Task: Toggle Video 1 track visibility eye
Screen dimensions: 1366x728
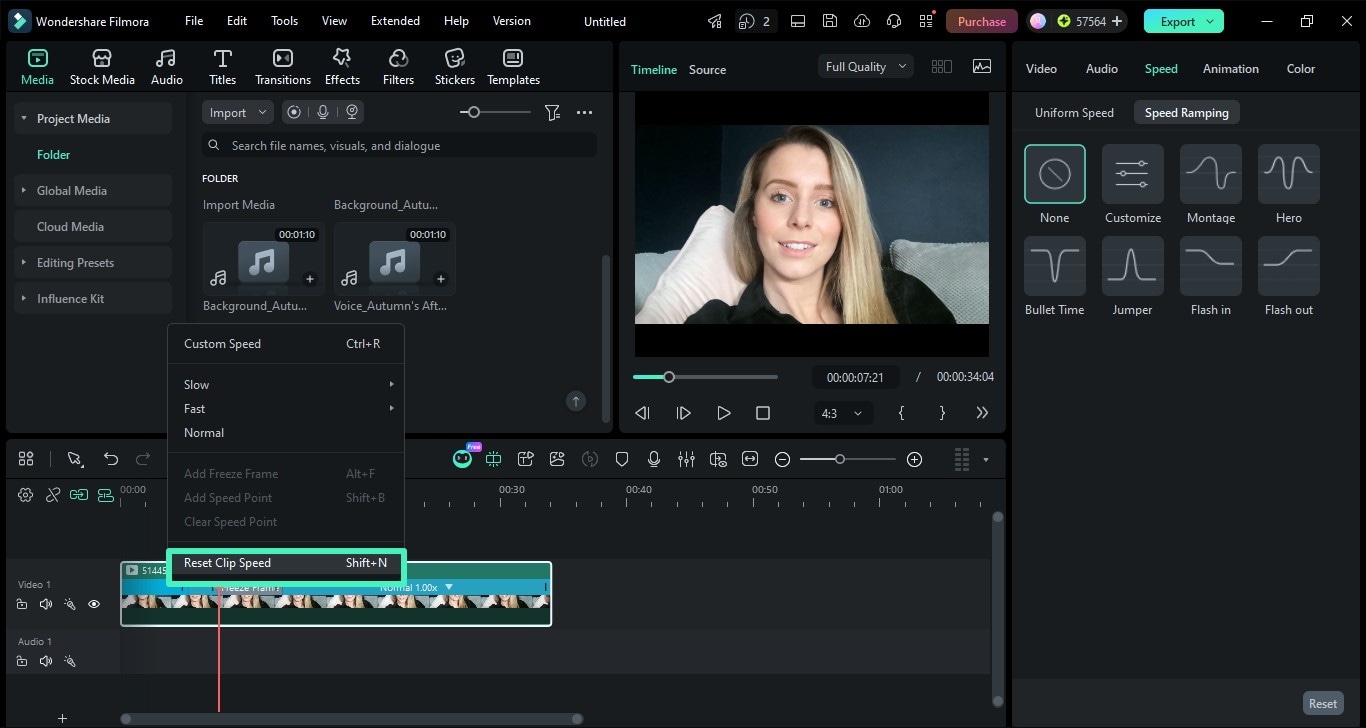Action: click(x=94, y=604)
